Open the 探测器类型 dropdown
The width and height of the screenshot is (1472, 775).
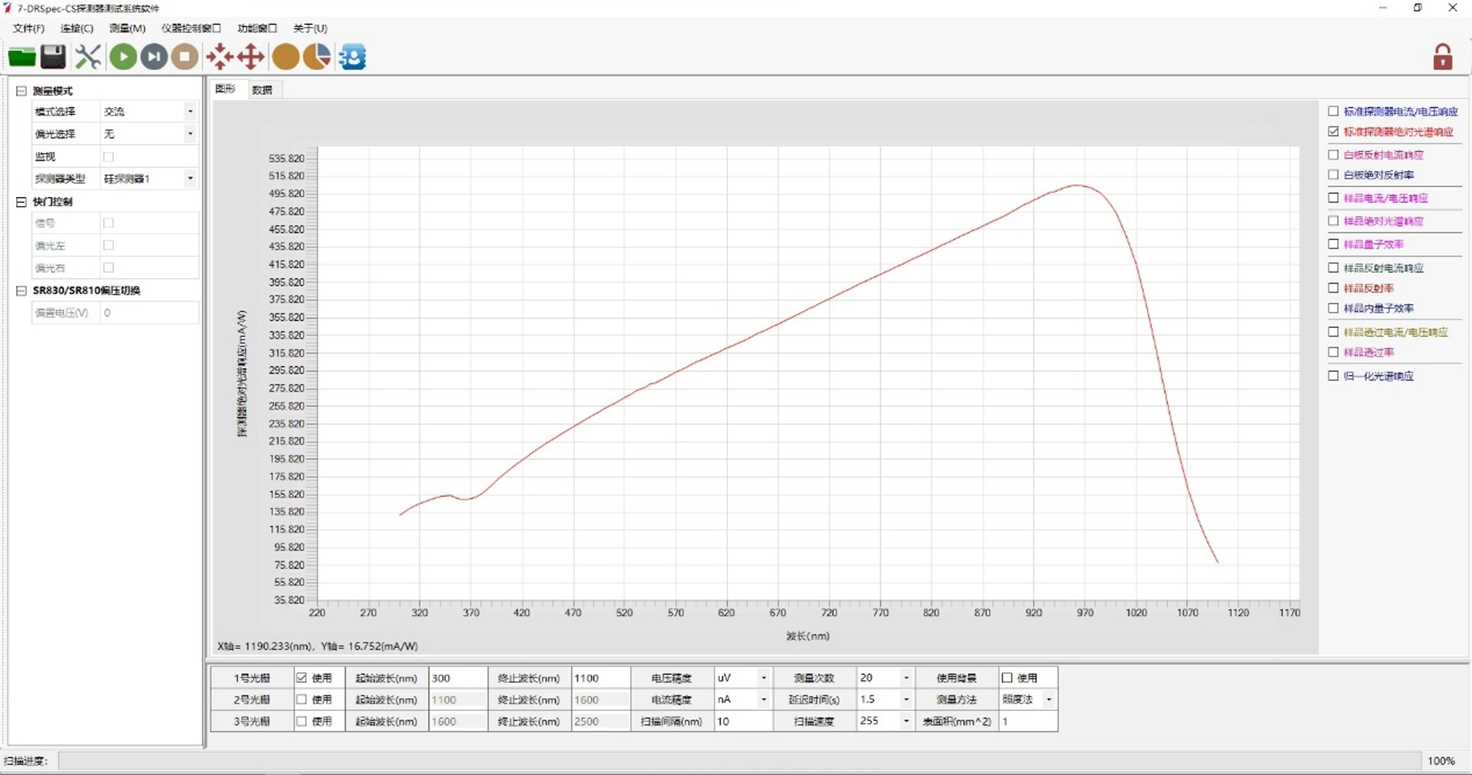190,179
